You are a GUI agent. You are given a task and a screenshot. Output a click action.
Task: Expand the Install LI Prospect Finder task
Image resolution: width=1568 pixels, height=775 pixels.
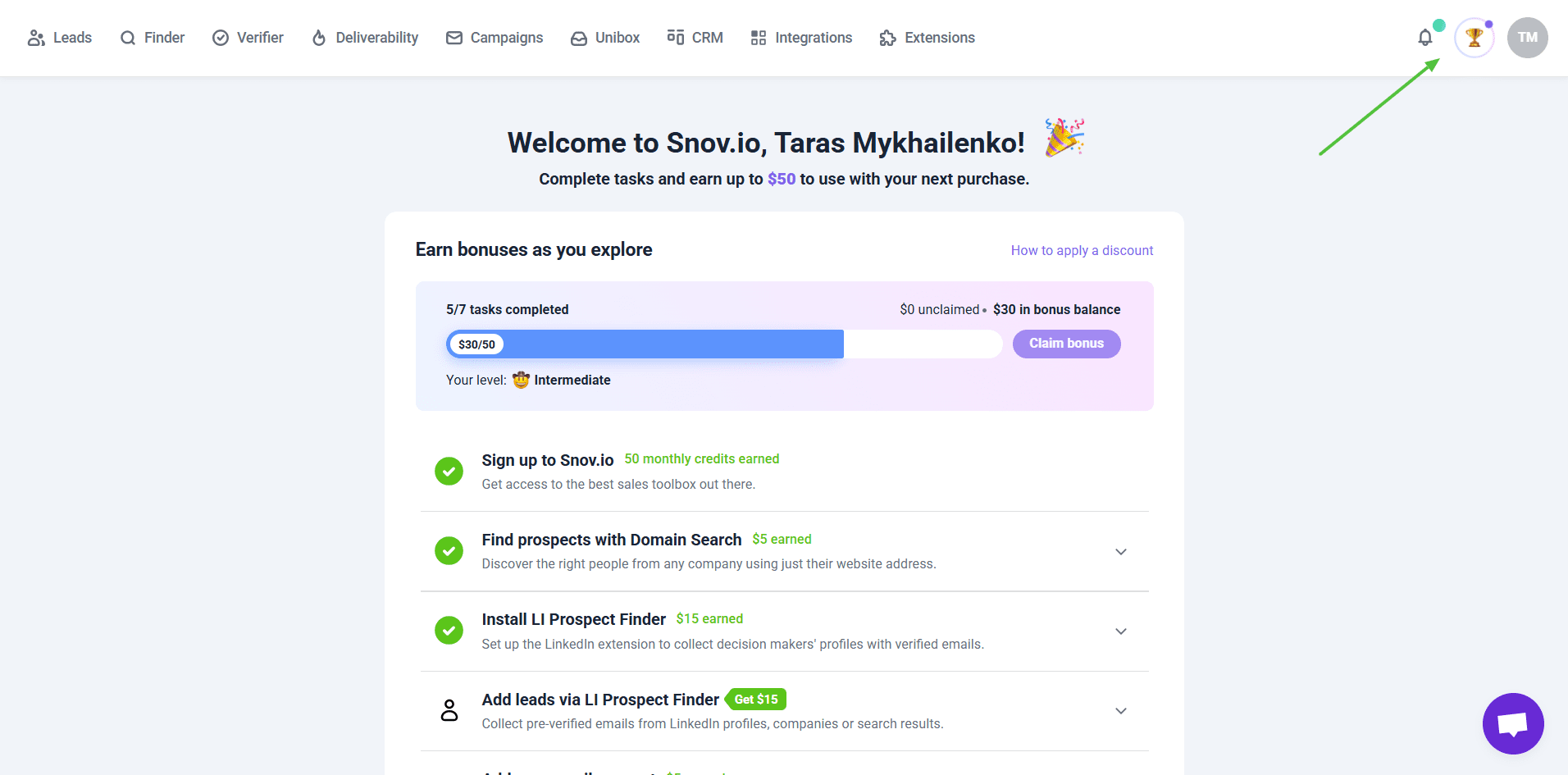point(1121,631)
